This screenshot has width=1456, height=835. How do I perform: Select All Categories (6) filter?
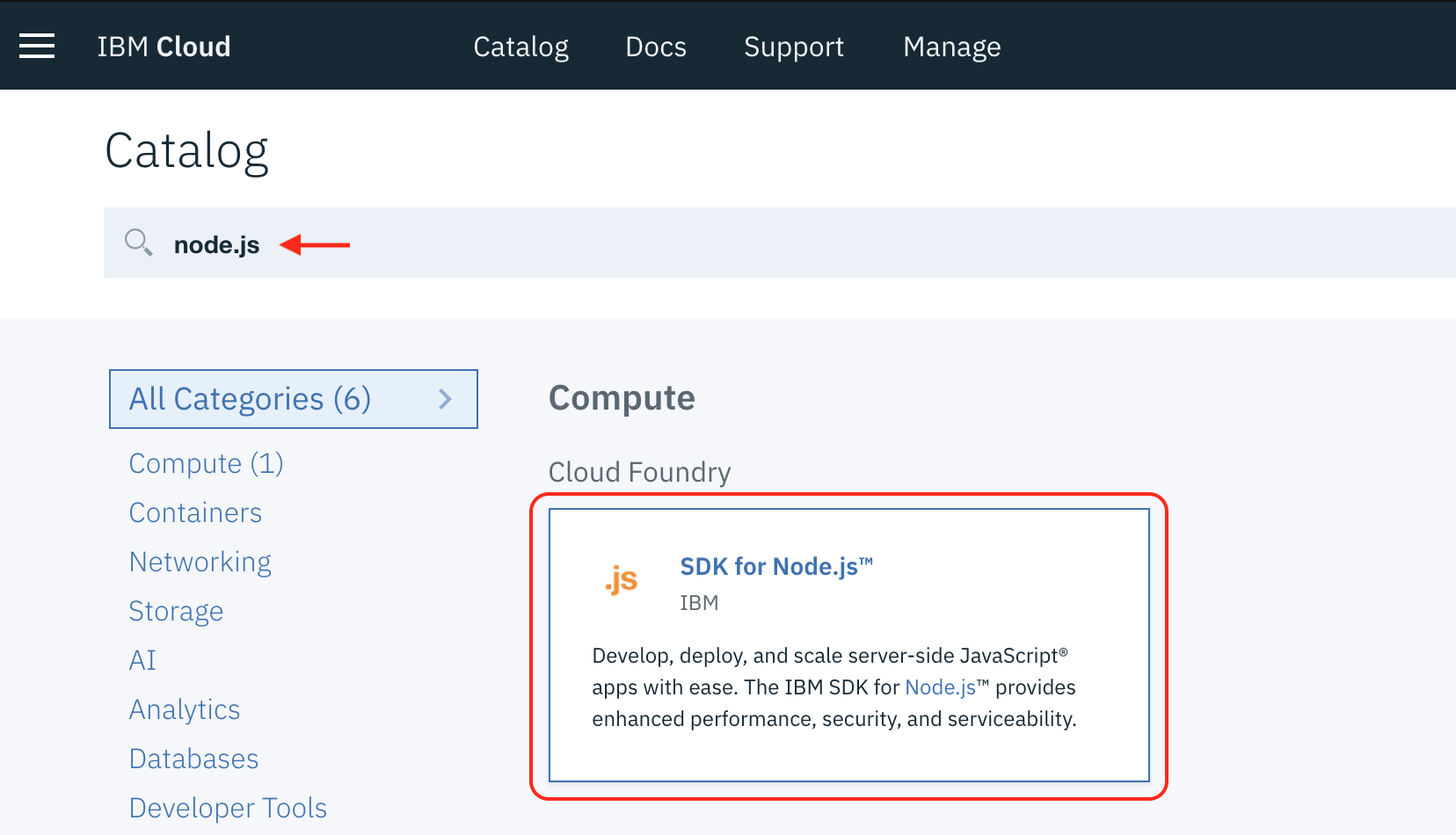(x=294, y=399)
